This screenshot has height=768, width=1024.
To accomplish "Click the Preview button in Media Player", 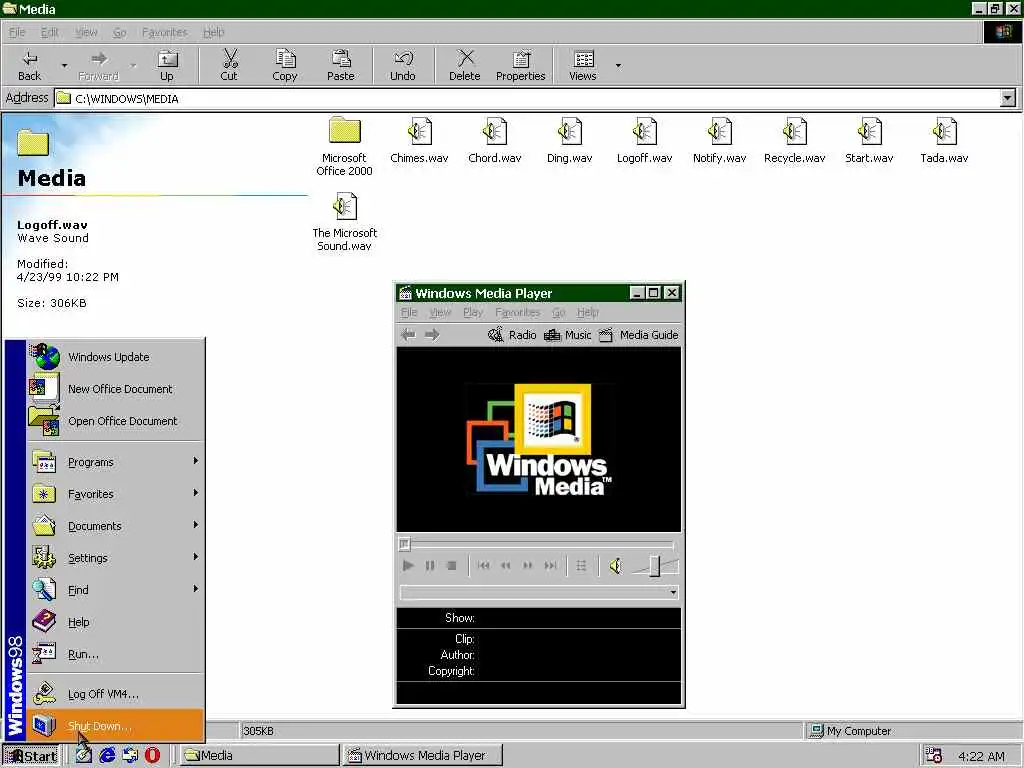I will [x=581, y=566].
